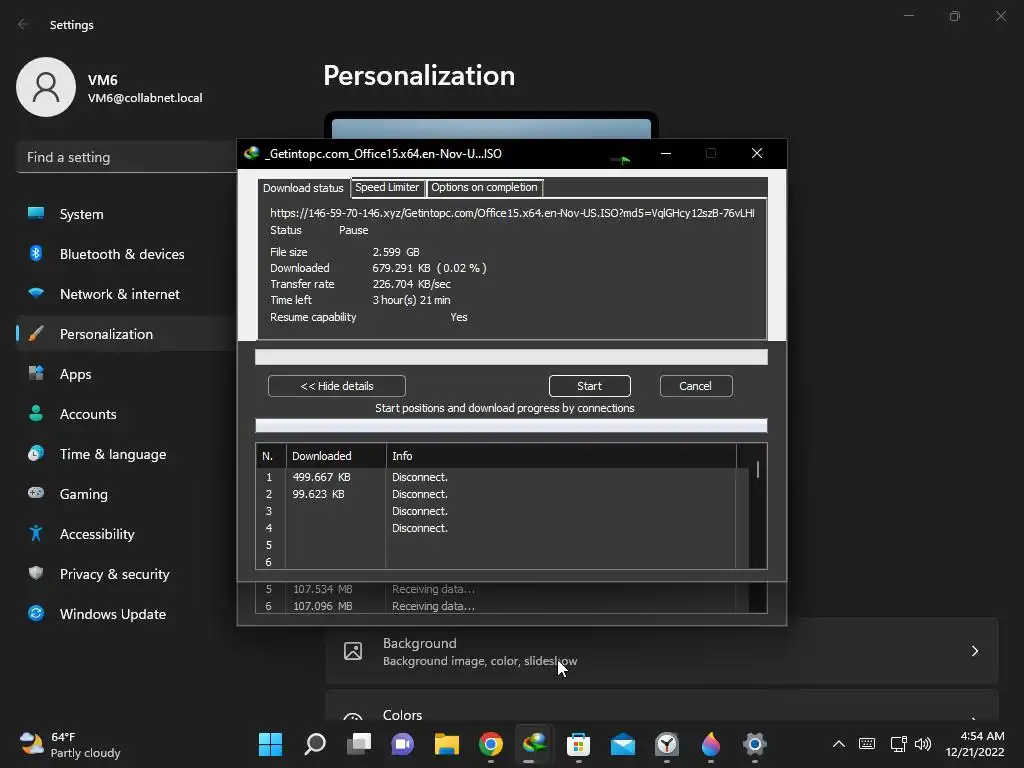Open the clock app in taskbar
The width and height of the screenshot is (1024, 768).
tap(667, 744)
